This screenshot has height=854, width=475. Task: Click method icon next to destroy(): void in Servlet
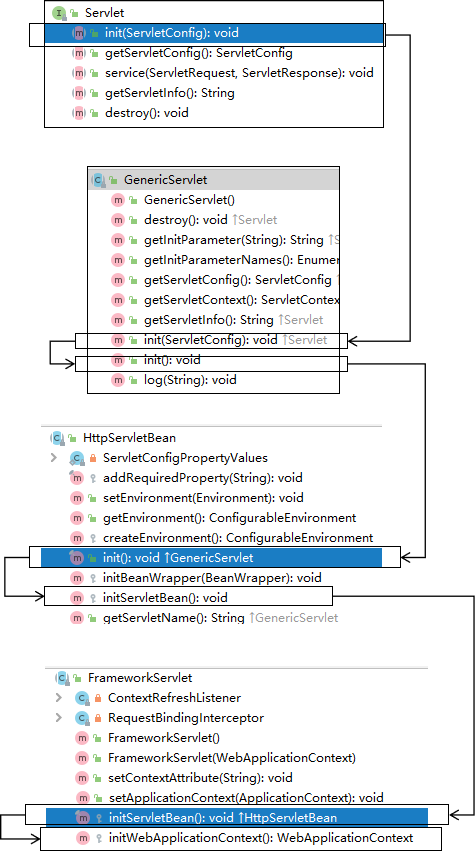pos(79,113)
